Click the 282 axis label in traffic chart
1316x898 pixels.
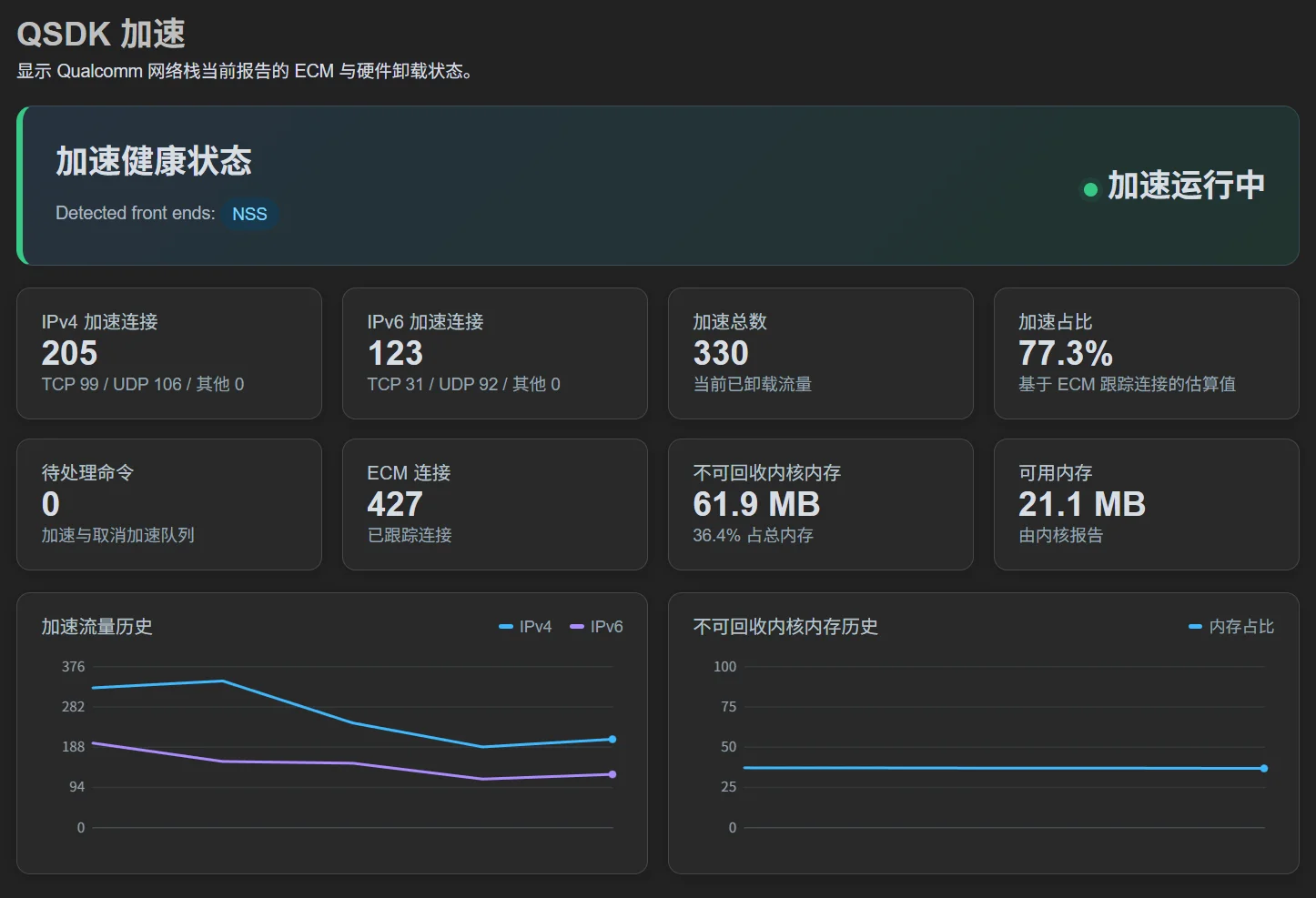[x=74, y=707]
